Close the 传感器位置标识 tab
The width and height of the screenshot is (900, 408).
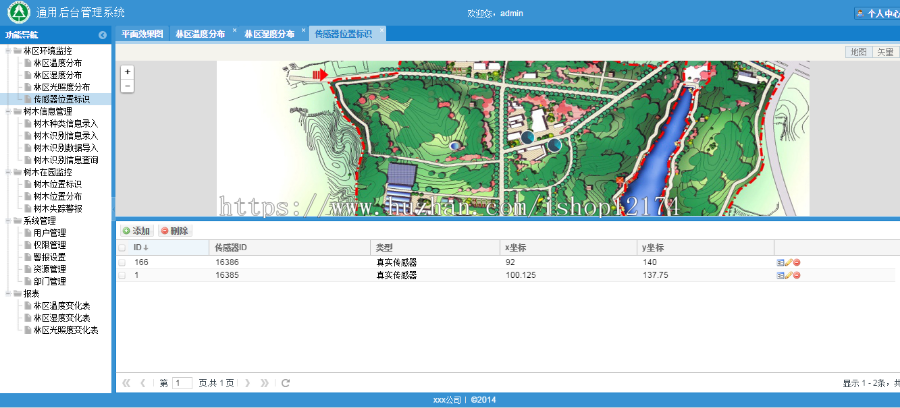tap(381, 30)
